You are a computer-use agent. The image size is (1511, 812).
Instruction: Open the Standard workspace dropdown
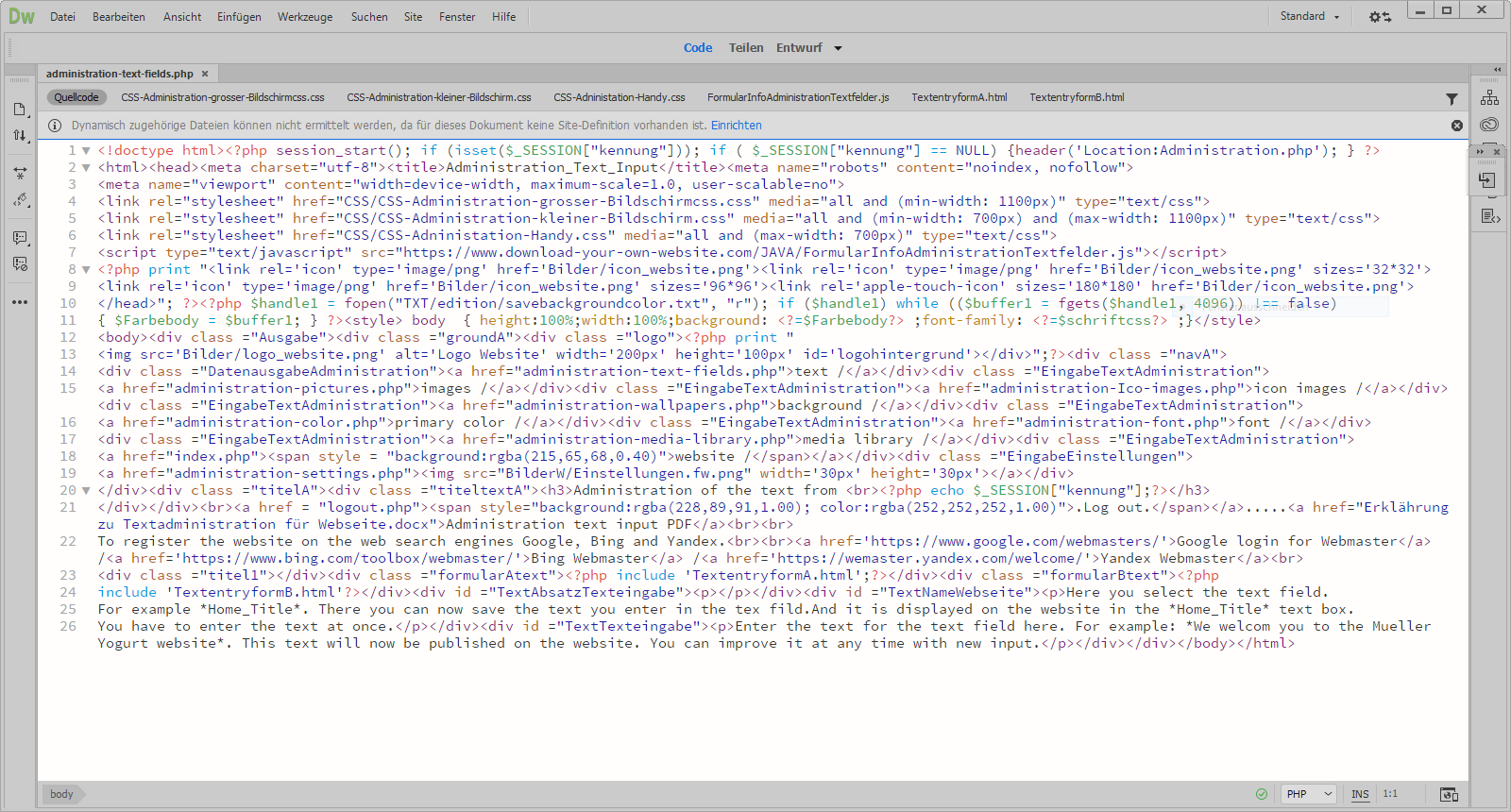click(x=1310, y=16)
